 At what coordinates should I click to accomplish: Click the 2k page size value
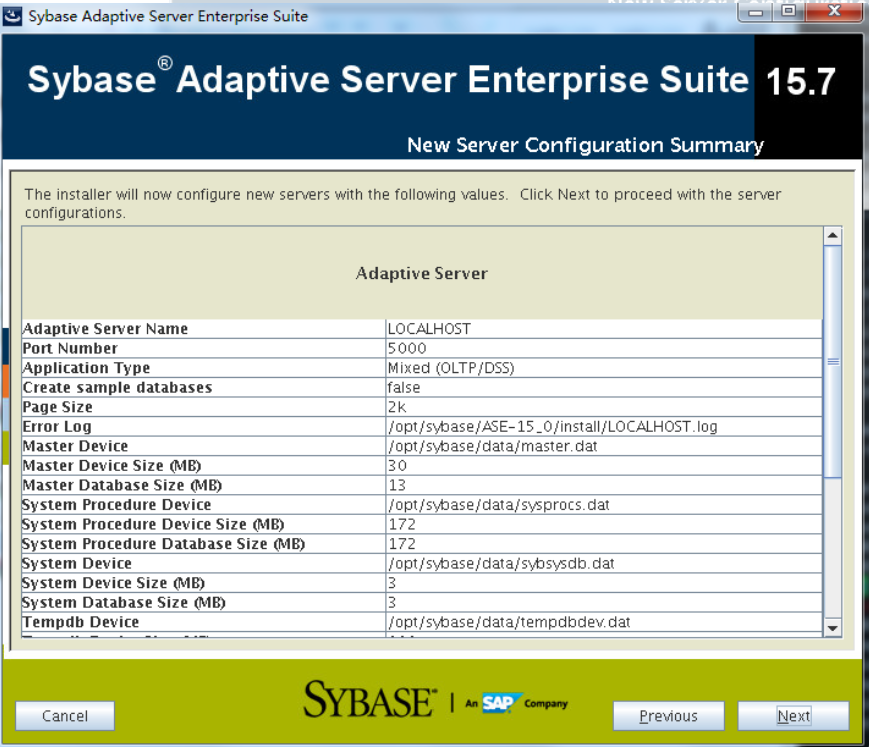tap(397, 407)
